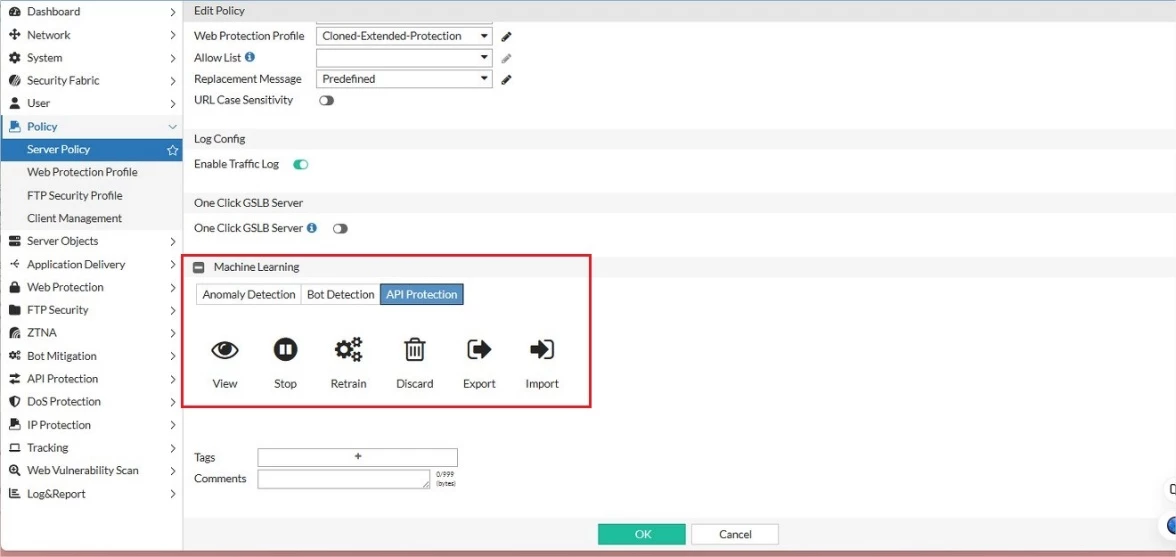
Task: Edit Replacement Message with pencil icon
Action: click(x=506, y=79)
